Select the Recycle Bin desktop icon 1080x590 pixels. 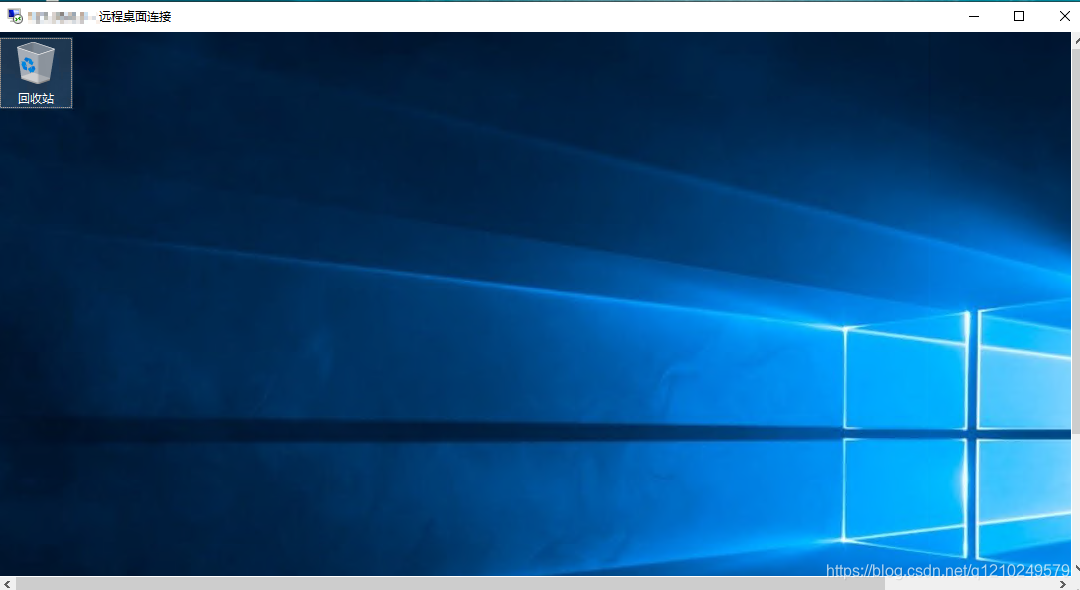(x=36, y=72)
